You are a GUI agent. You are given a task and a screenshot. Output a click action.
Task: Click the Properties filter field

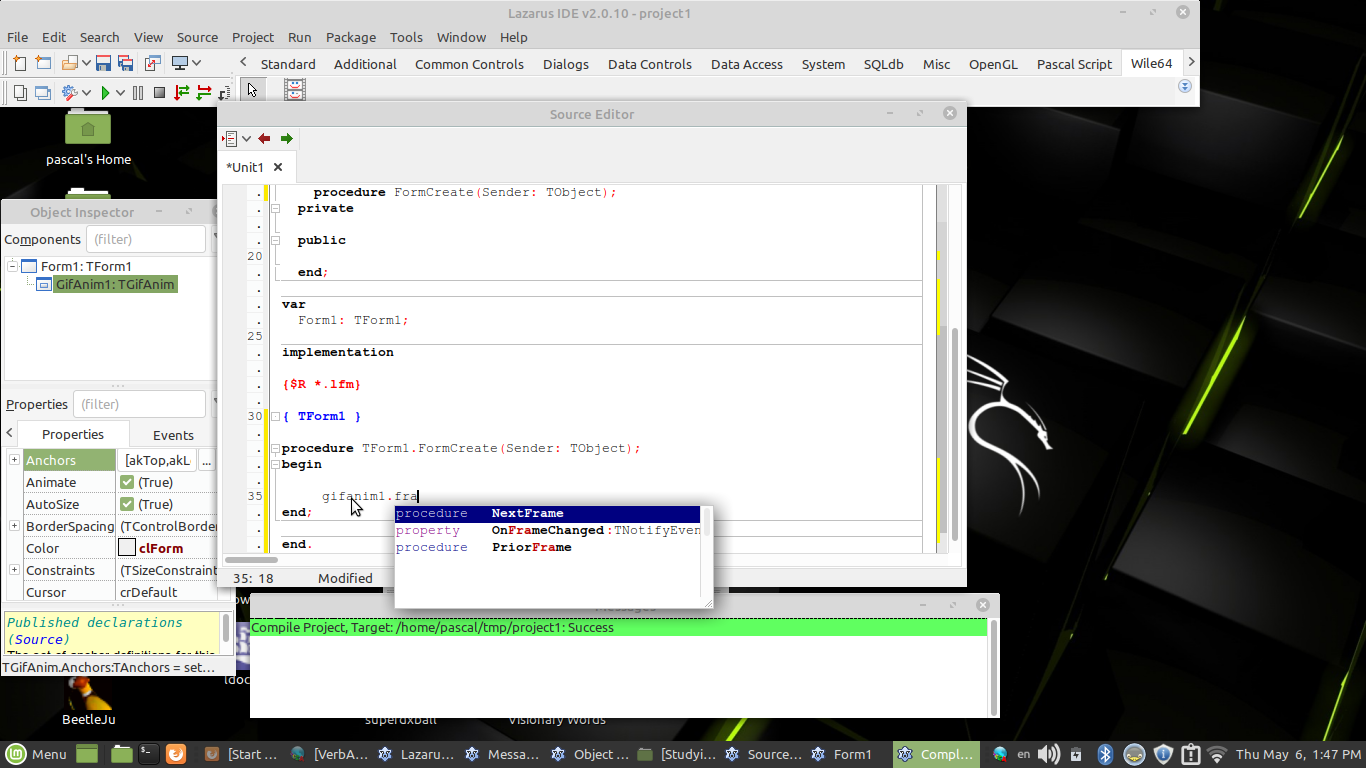(139, 404)
